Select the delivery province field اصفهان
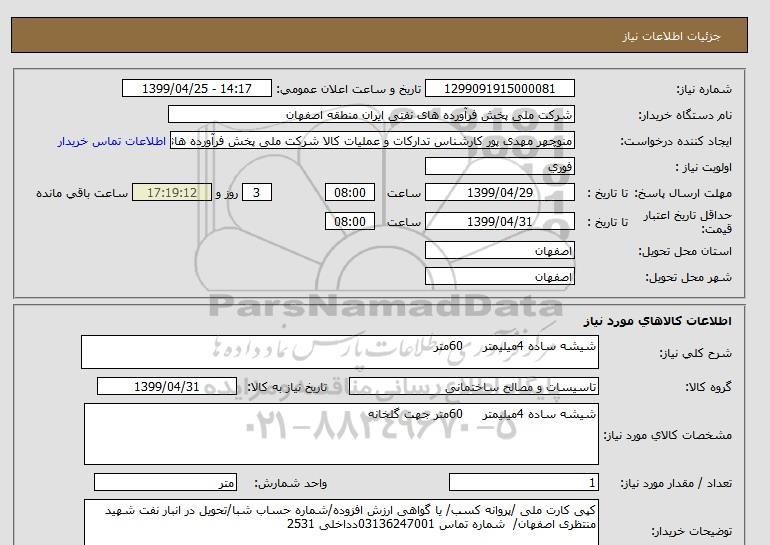Viewport: 770px width, 545px height. 499,250
